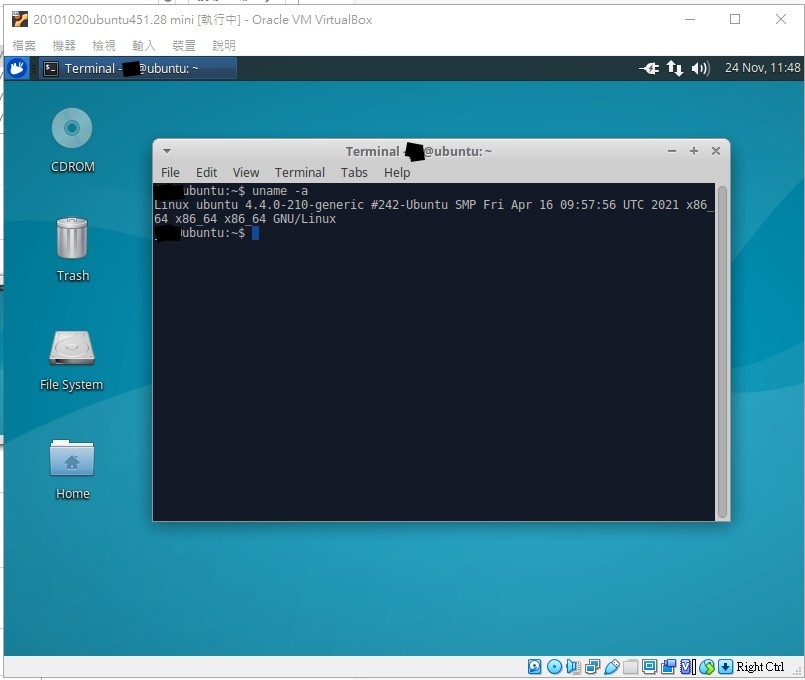805x680 pixels.
Task: Close the VirtualBox window
Action: [x=781, y=20]
